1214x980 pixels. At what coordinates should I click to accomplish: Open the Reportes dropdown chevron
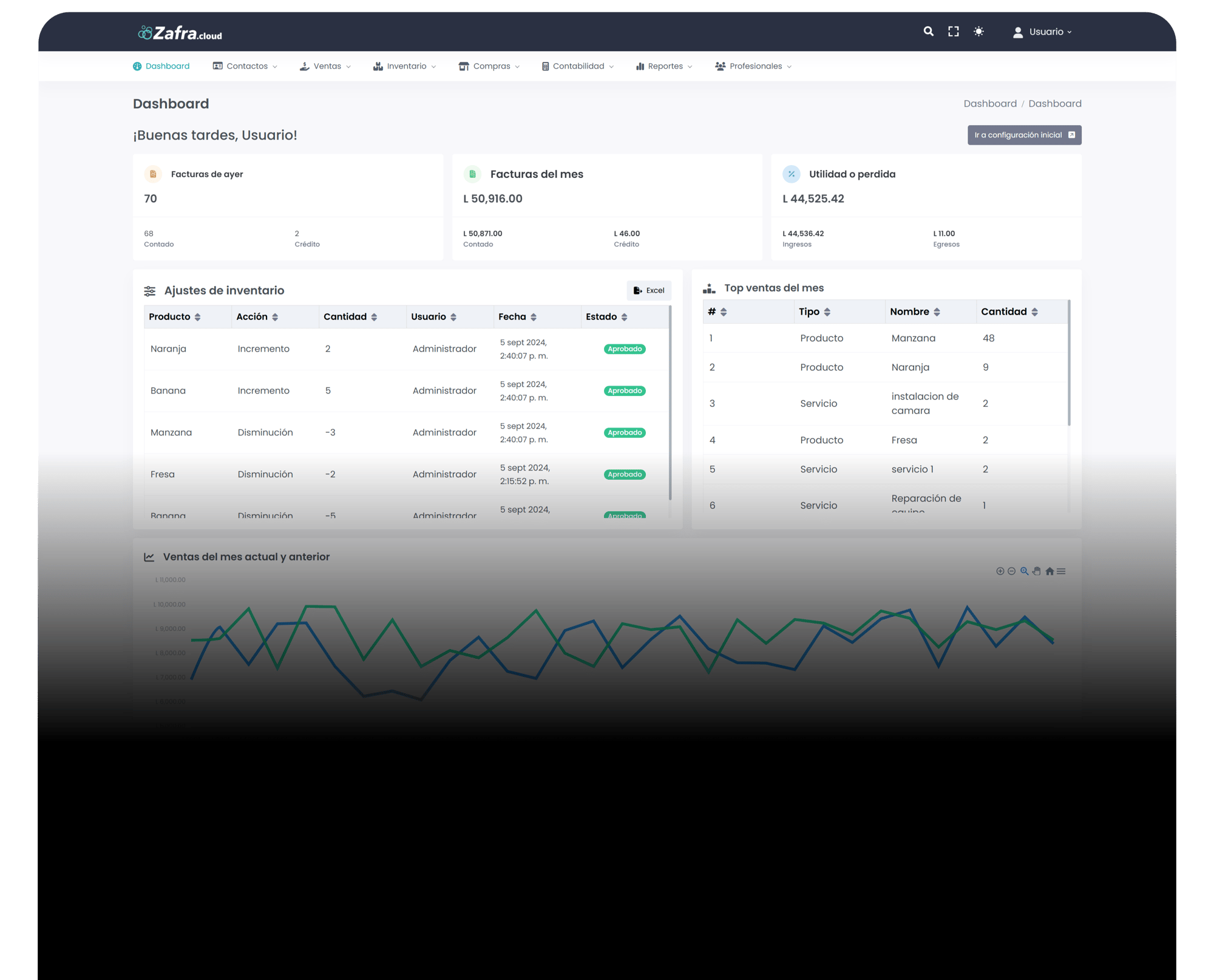tap(690, 67)
